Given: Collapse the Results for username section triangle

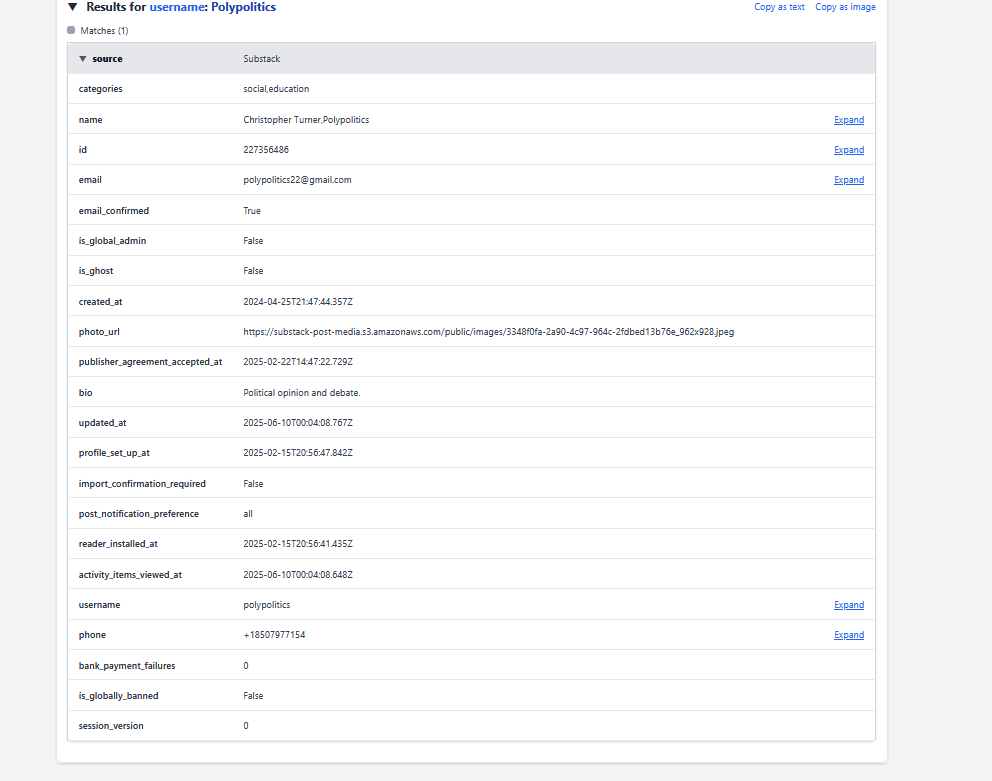Looking at the screenshot, I should (x=73, y=7).
